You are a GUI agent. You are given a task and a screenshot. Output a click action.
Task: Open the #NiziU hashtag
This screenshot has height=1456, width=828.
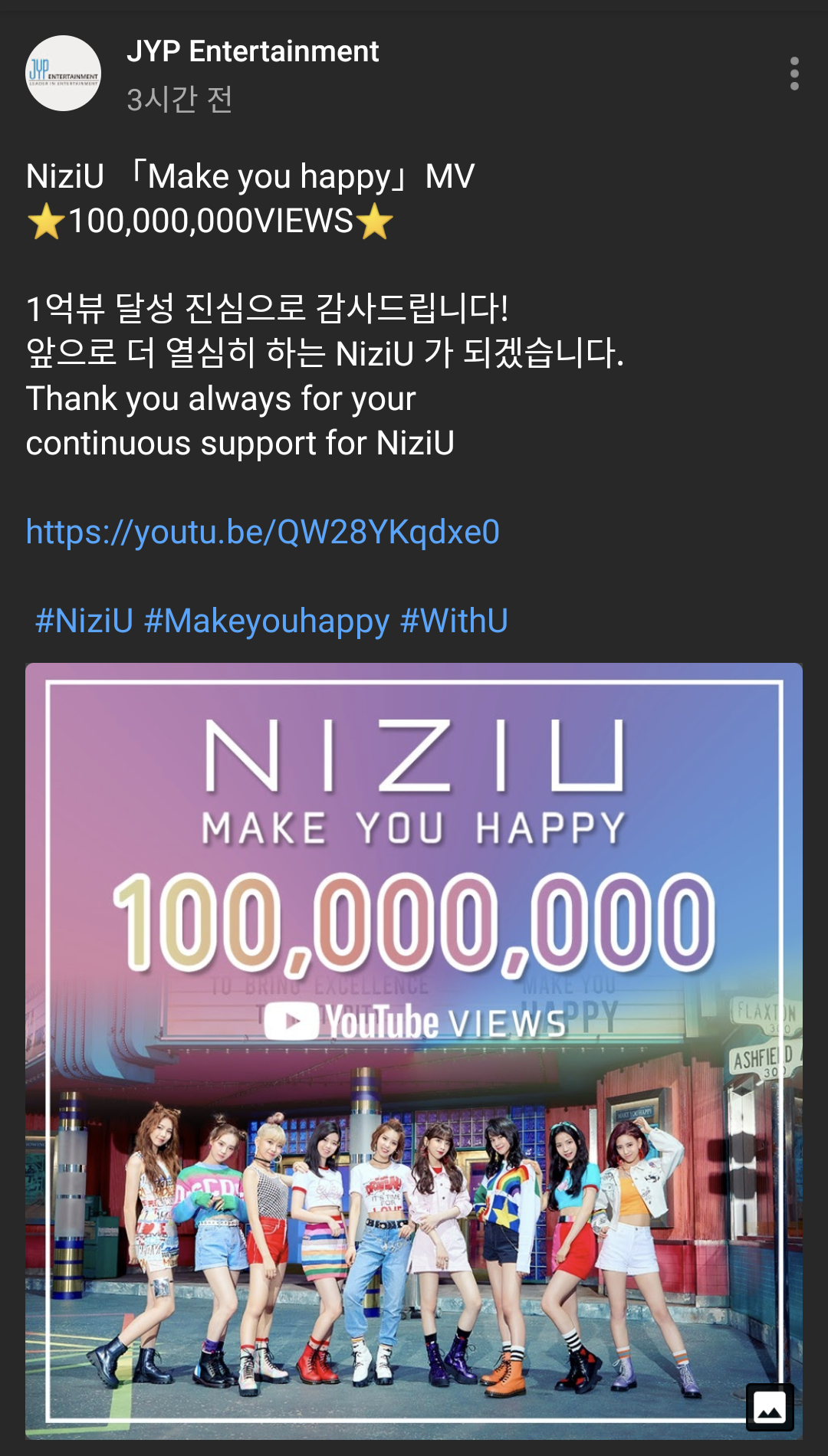click(x=84, y=621)
